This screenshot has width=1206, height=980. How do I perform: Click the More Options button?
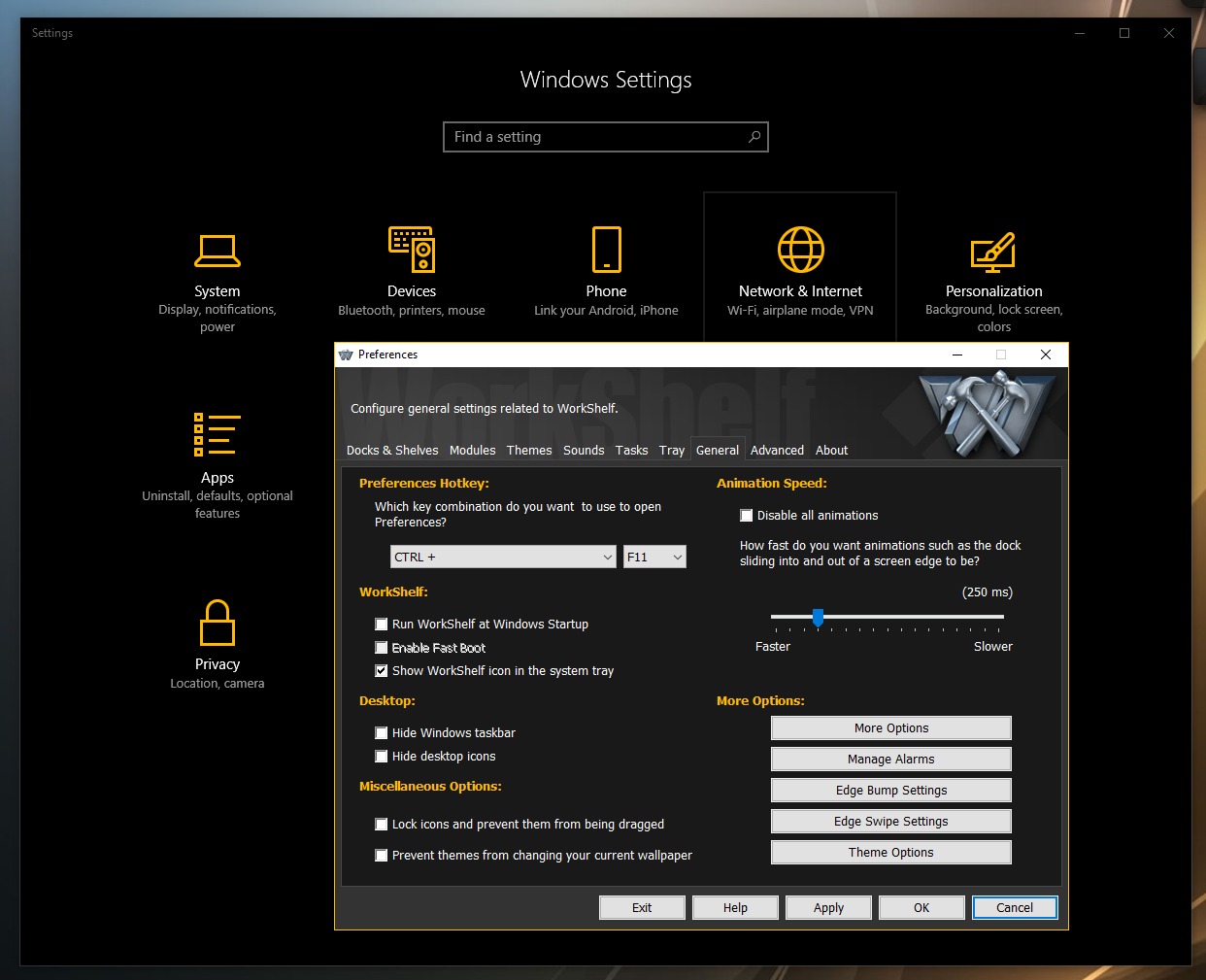point(891,728)
